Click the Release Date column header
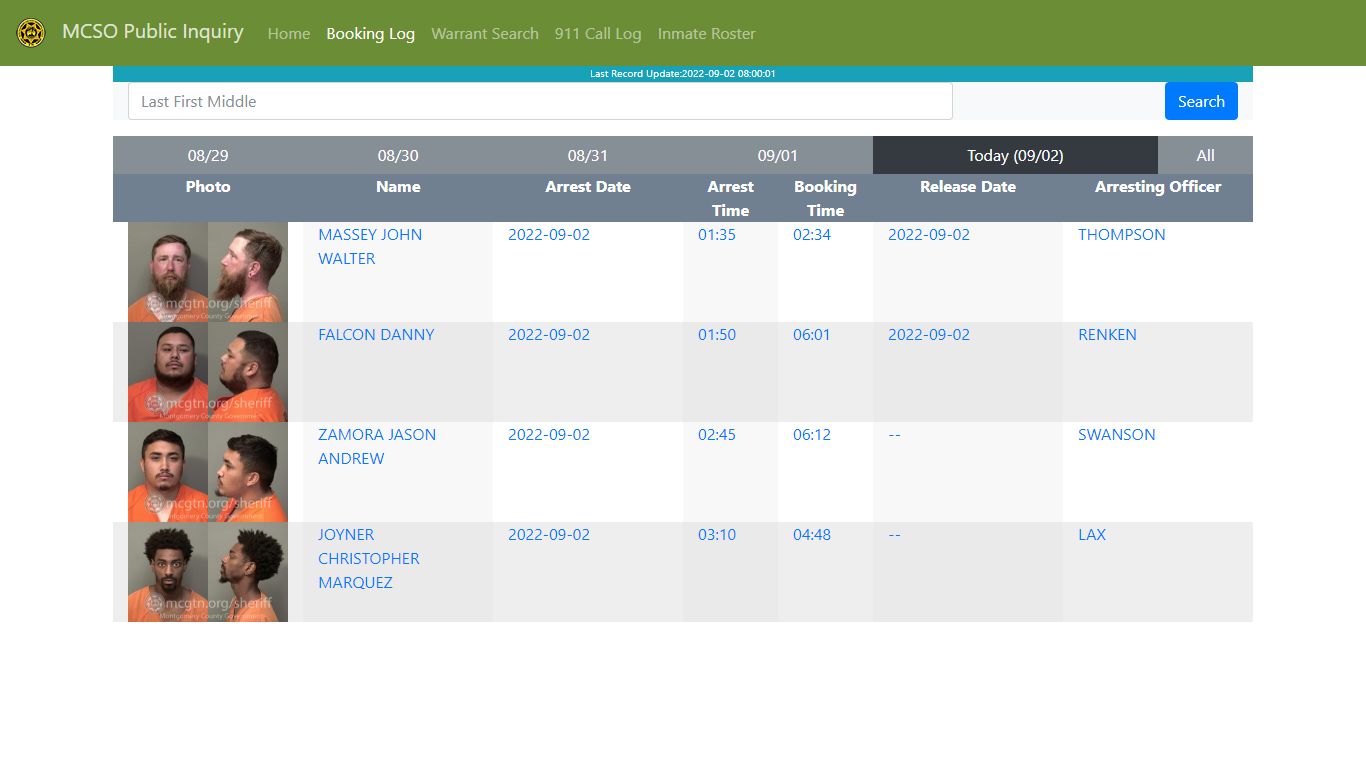1366x768 pixels. click(968, 186)
